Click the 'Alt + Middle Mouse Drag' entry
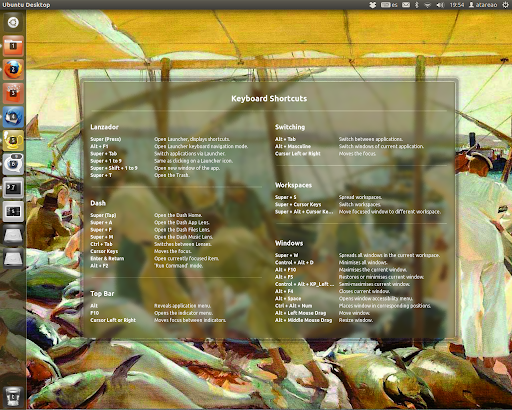512x410 pixels. coord(303,320)
